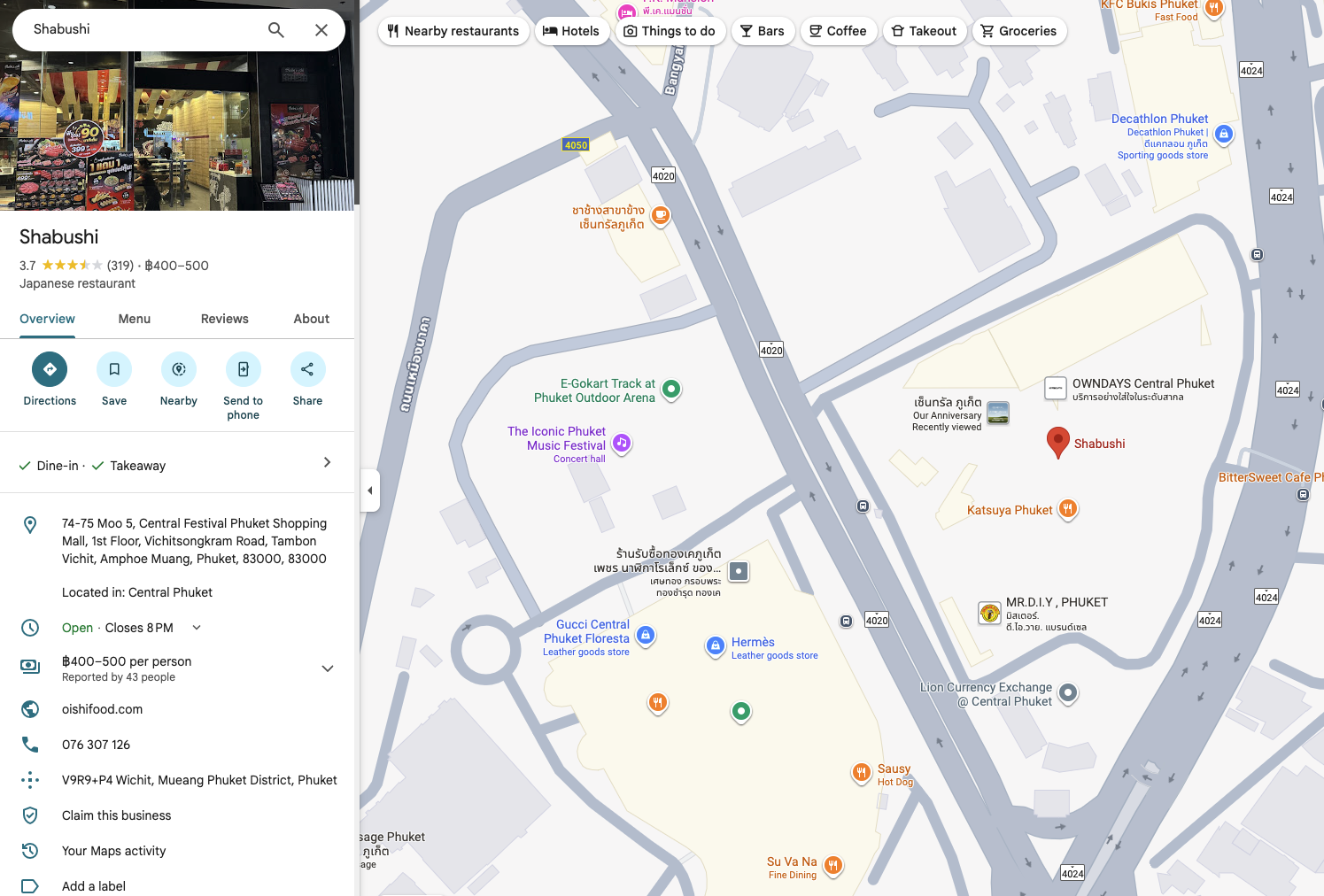Open Your Maps activity
This screenshot has width=1324, height=896.
pyautogui.click(x=114, y=851)
